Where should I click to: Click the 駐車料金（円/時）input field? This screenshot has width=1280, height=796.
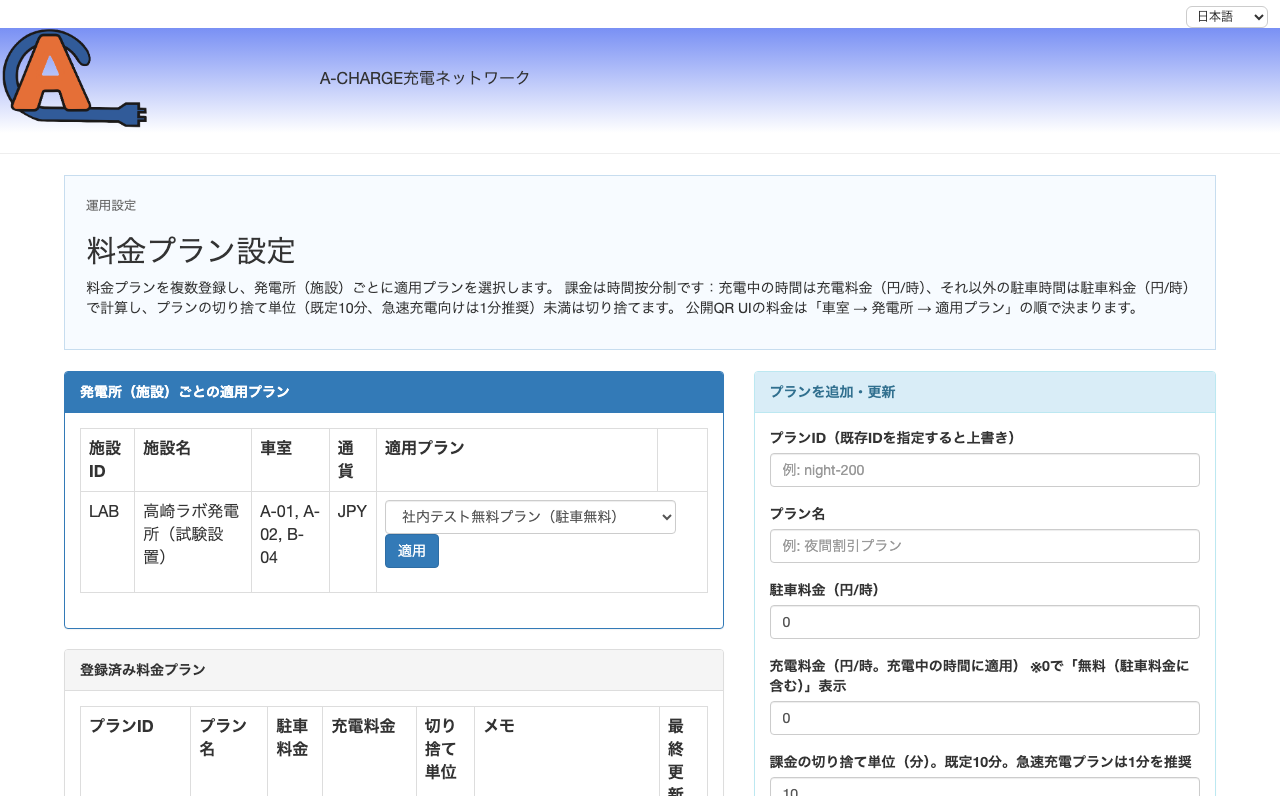pyautogui.click(x=985, y=622)
